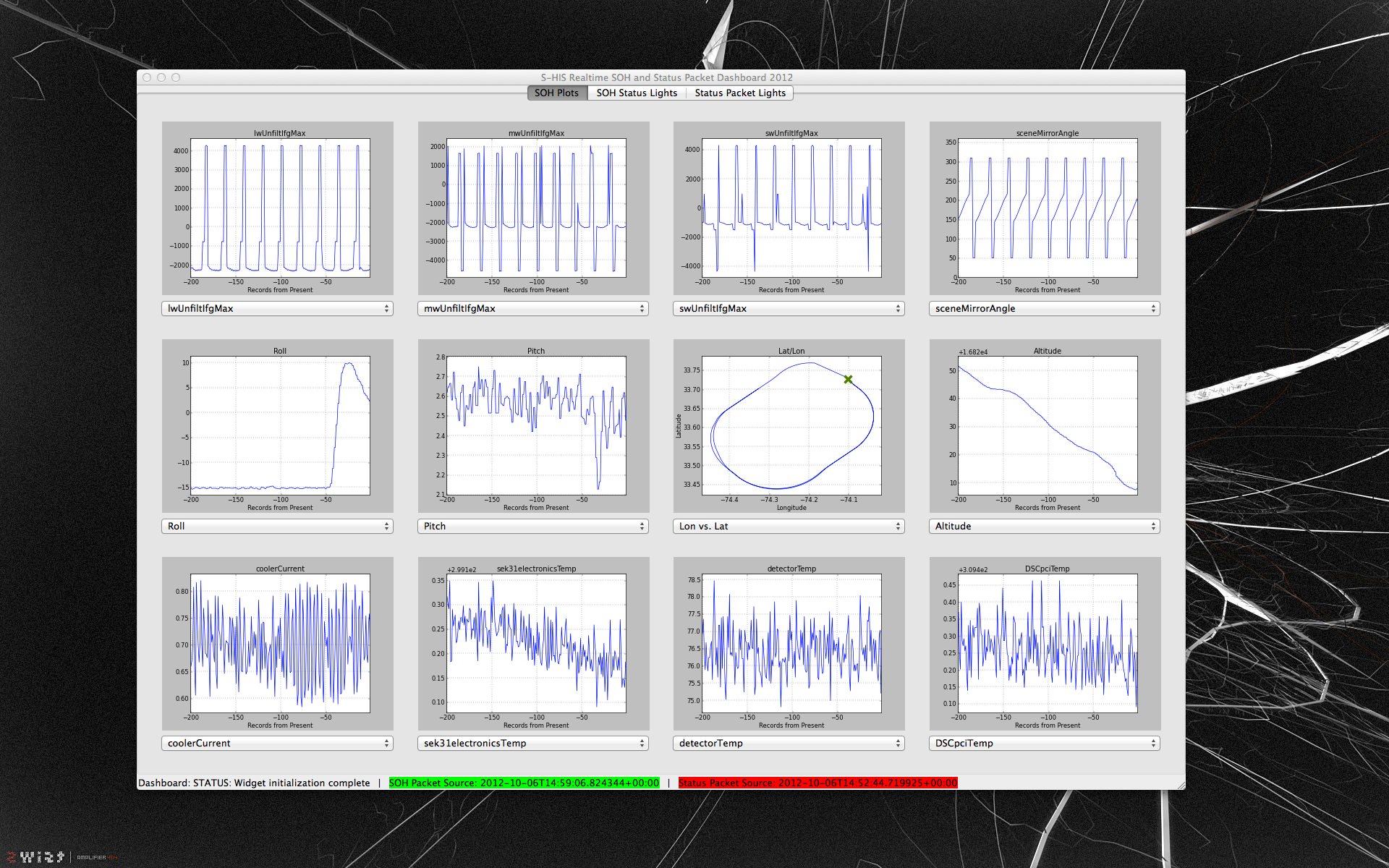Click the red Status Packet Source indicator
Screen dimensions: 1389x868
pos(817,783)
